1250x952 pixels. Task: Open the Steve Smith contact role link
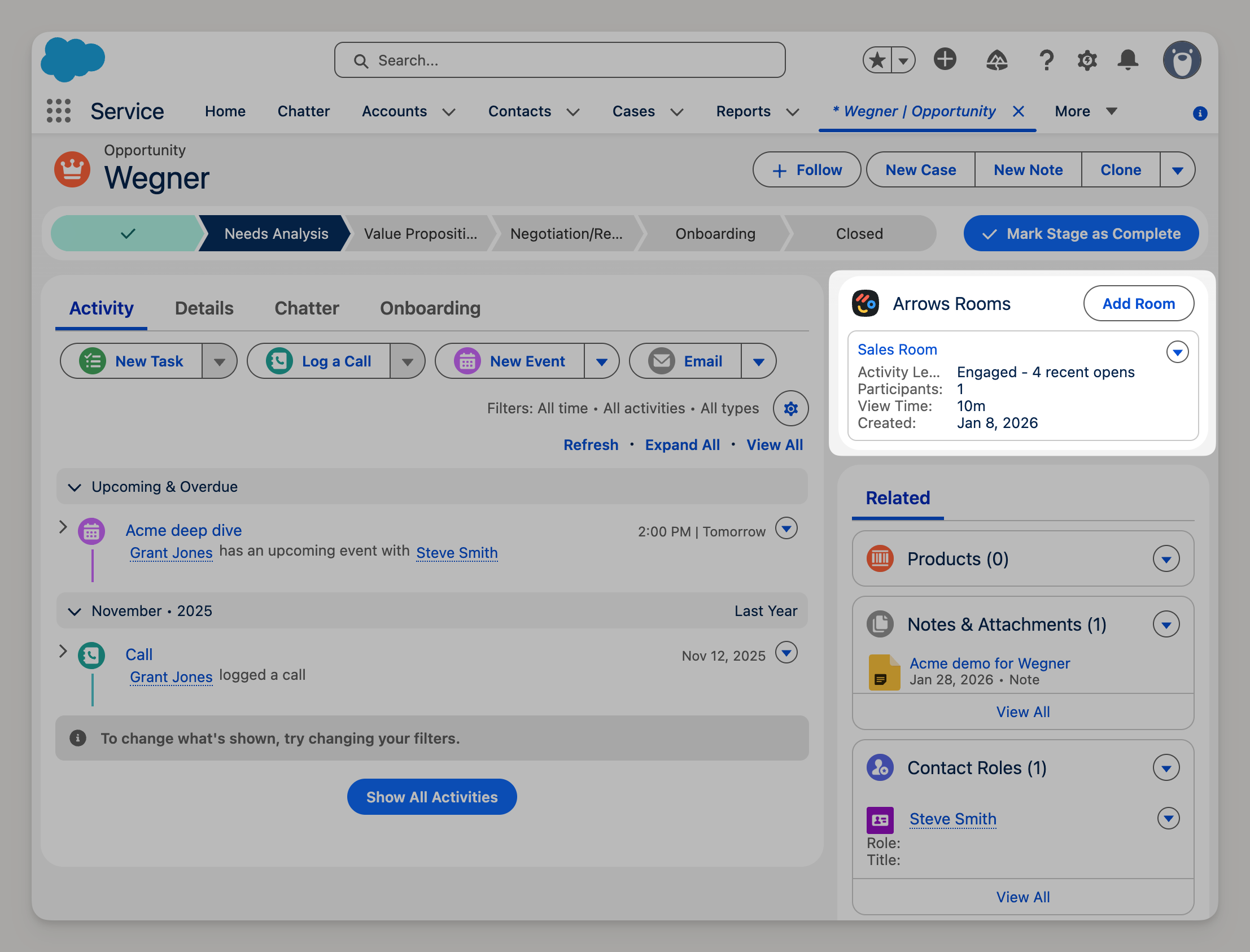pos(952,819)
